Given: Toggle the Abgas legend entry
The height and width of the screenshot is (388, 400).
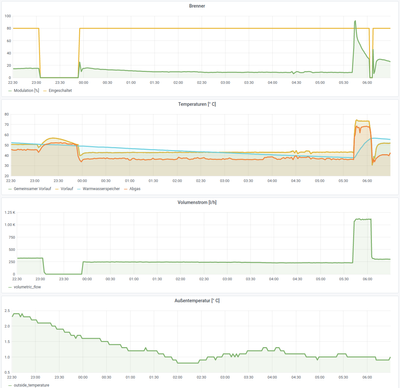Looking at the screenshot, I should tap(135, 189).
